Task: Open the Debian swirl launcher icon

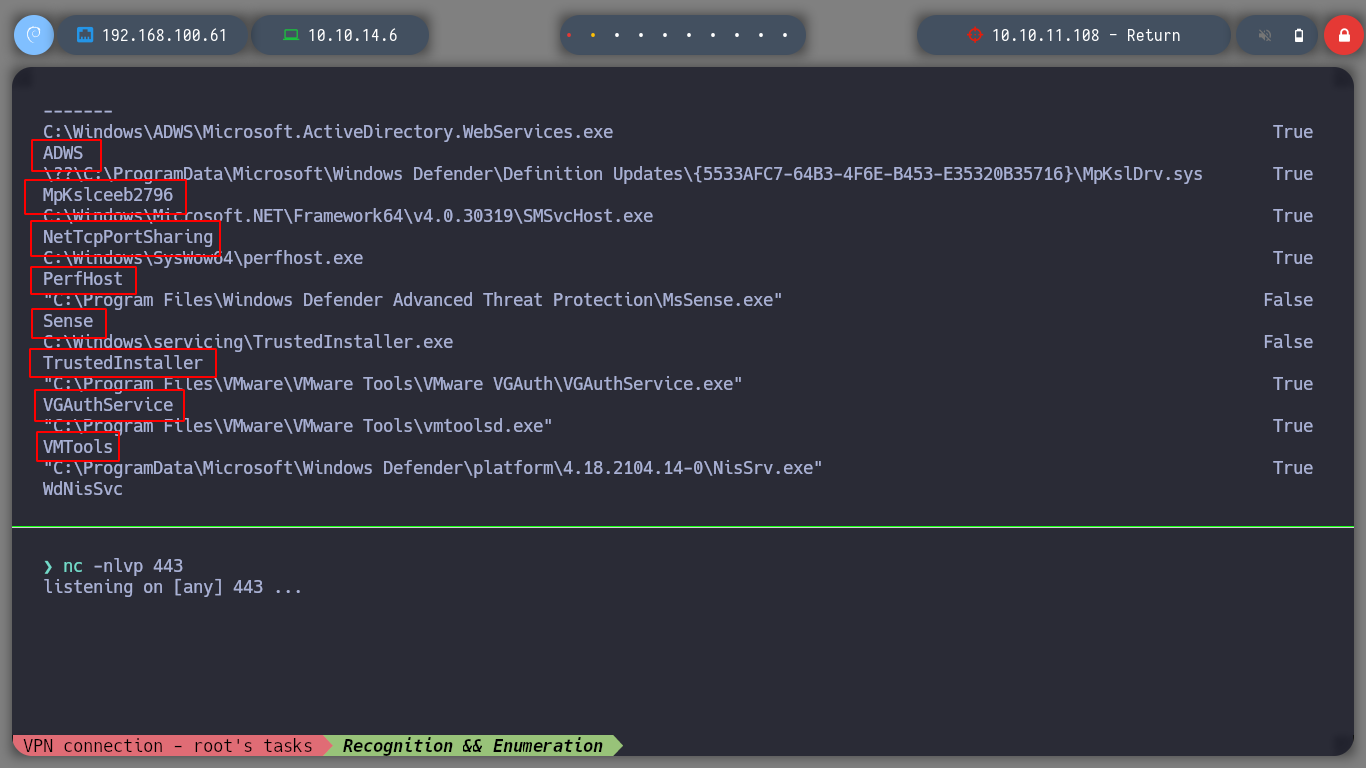Action: 33,35
